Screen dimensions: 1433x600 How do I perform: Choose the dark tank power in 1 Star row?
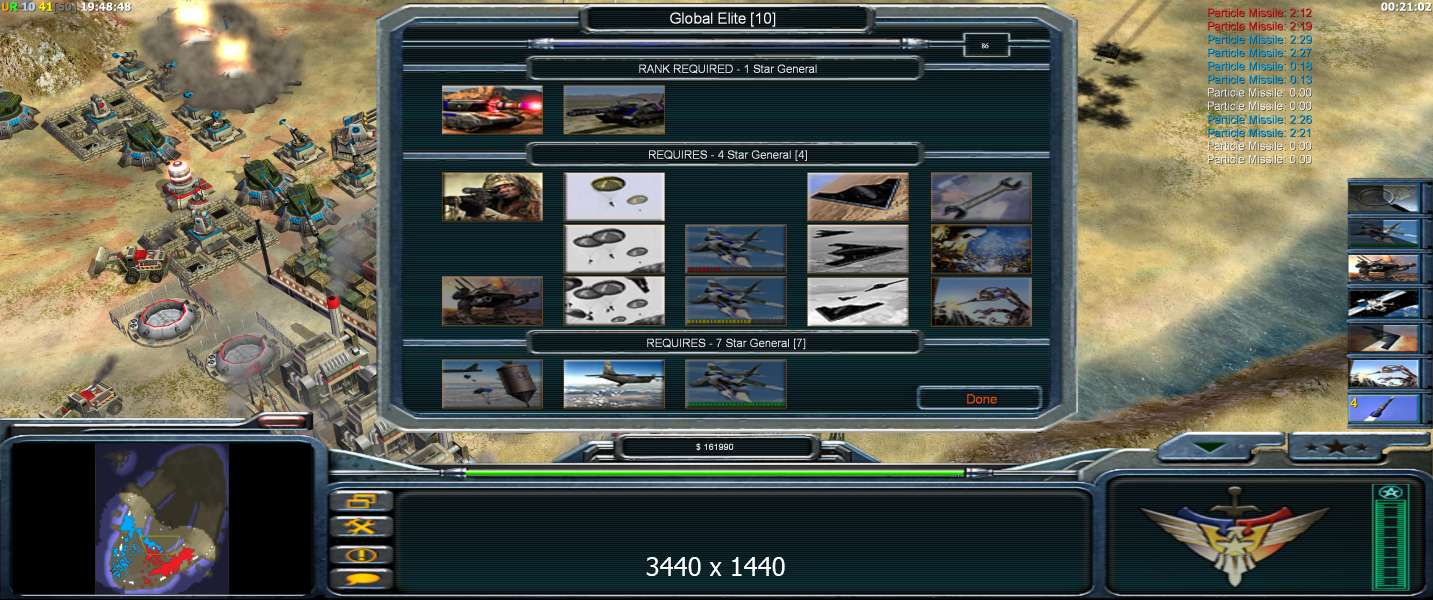[x=614, y=110]
